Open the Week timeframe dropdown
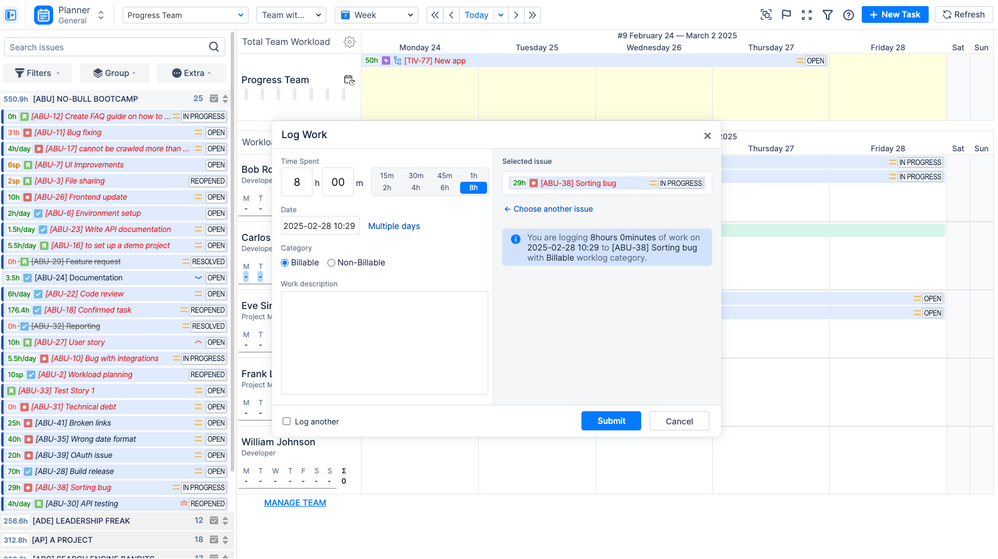This screenshot has height=559, width=998. (376, 15)
